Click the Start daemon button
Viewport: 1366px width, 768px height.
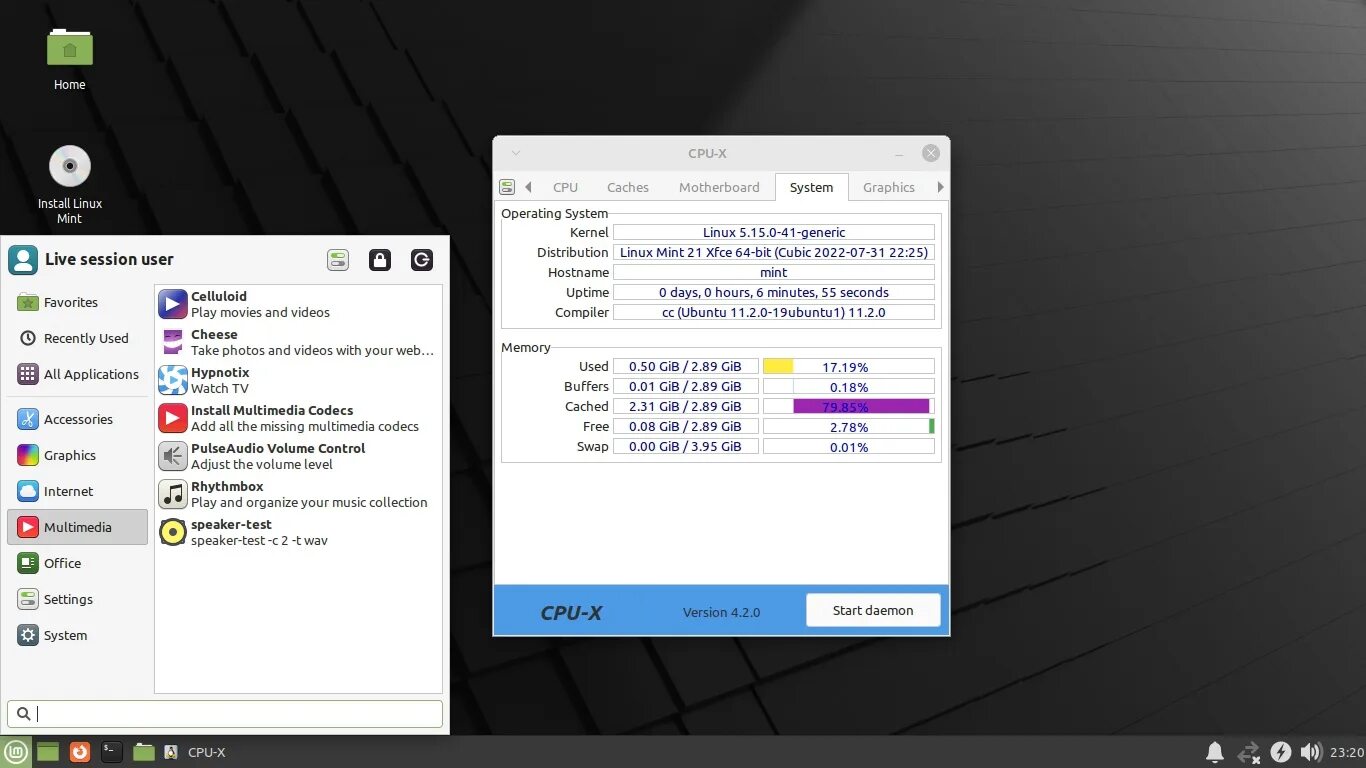click(x=873, y=610)
